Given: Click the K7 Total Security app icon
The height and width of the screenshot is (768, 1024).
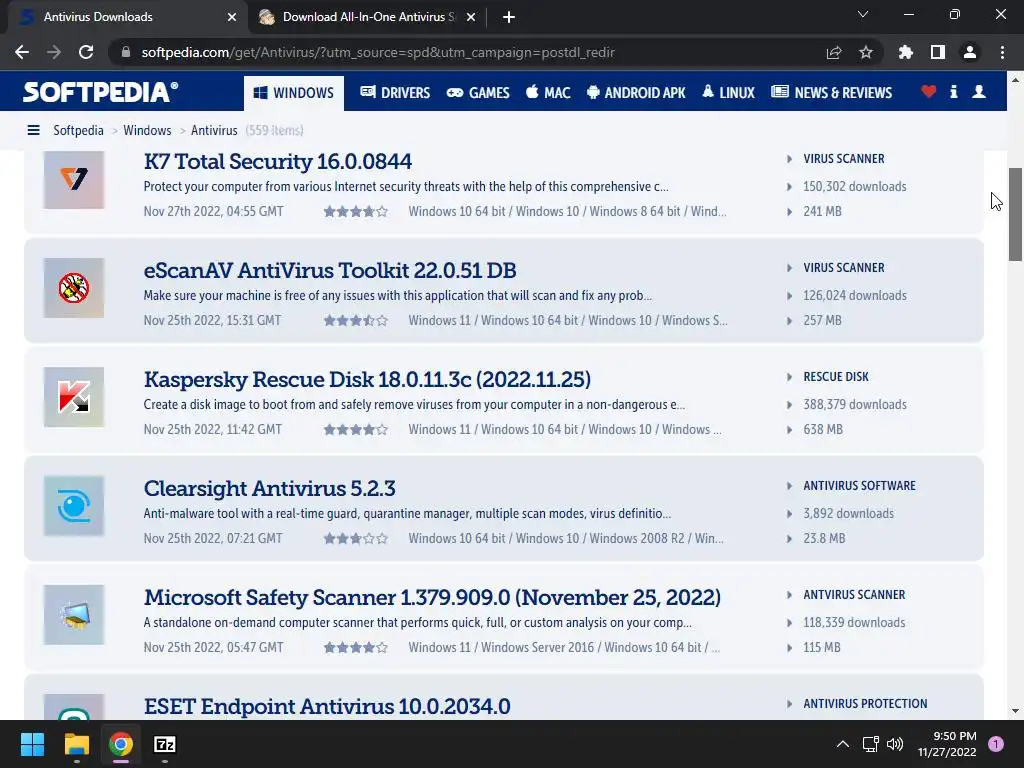Looking at the screenshot, I should pyautogui.click(x=74, y=178).
